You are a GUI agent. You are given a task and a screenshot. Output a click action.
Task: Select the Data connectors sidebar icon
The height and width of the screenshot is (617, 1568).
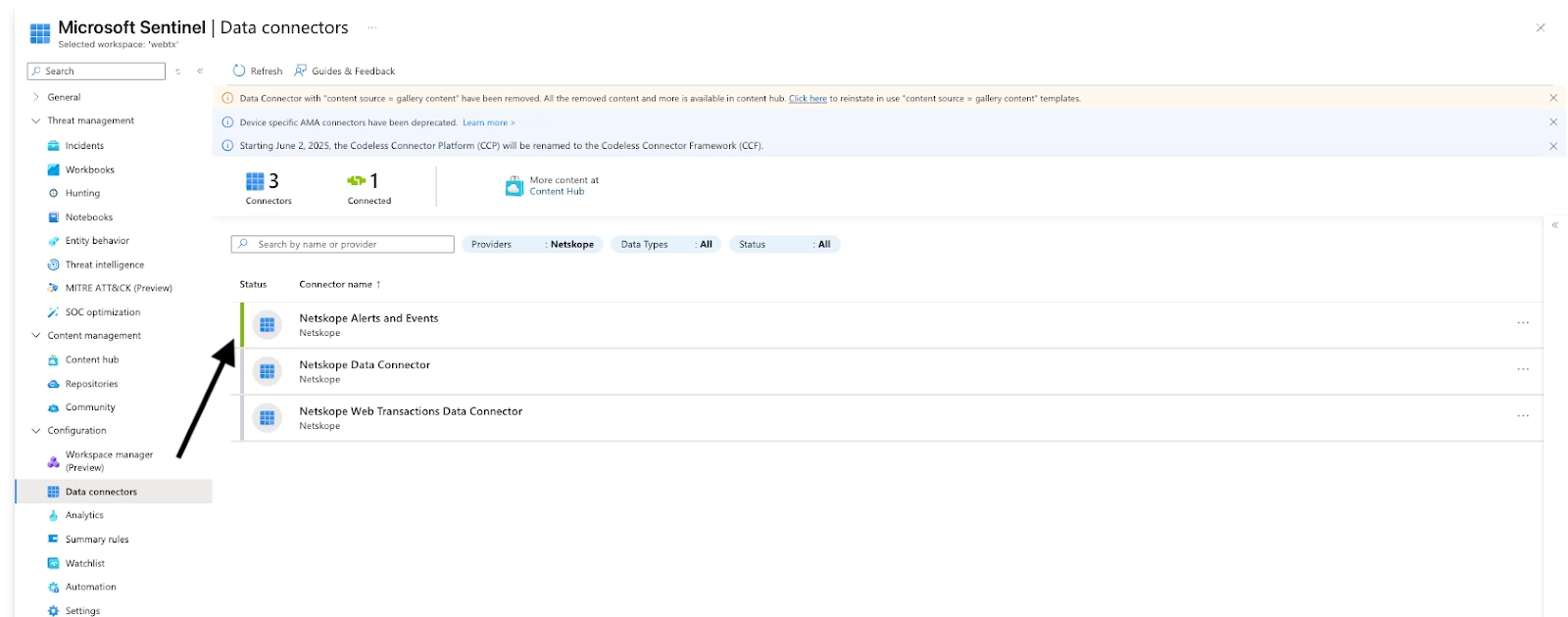[54, 492]
